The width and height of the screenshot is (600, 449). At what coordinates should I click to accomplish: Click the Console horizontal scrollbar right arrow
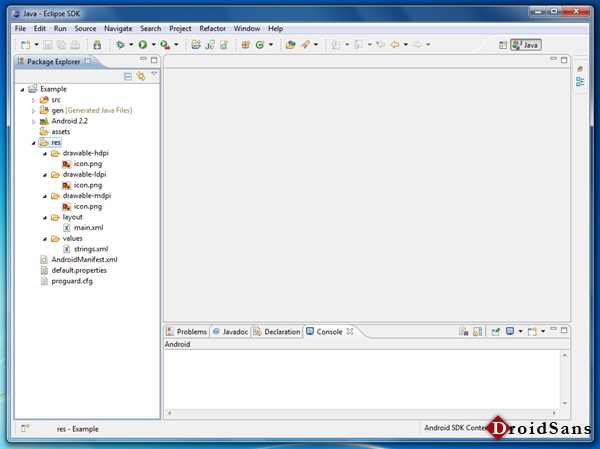(554, 413)
